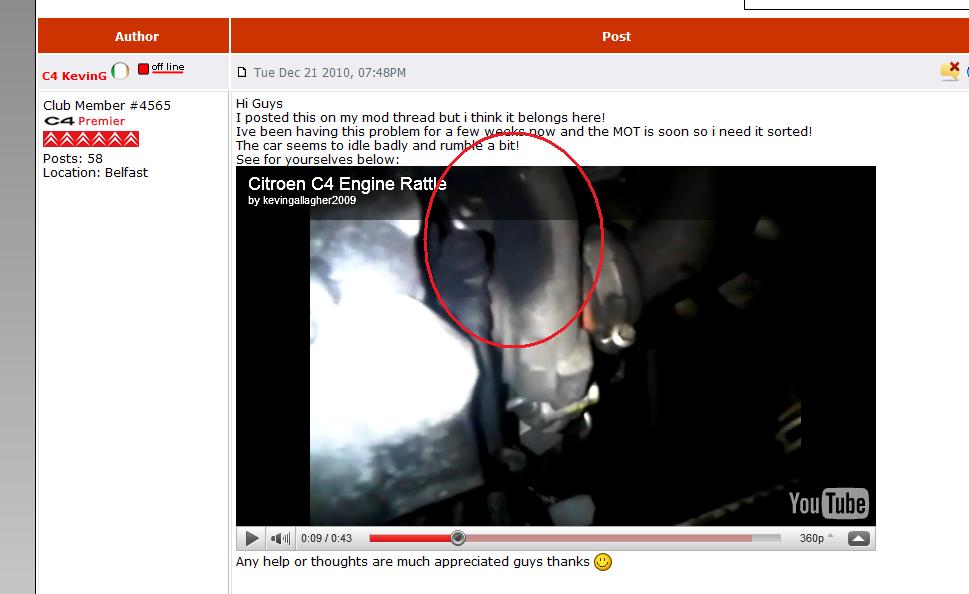Open the uploader kevingallagher2009 channel link

tap(309, 200)
